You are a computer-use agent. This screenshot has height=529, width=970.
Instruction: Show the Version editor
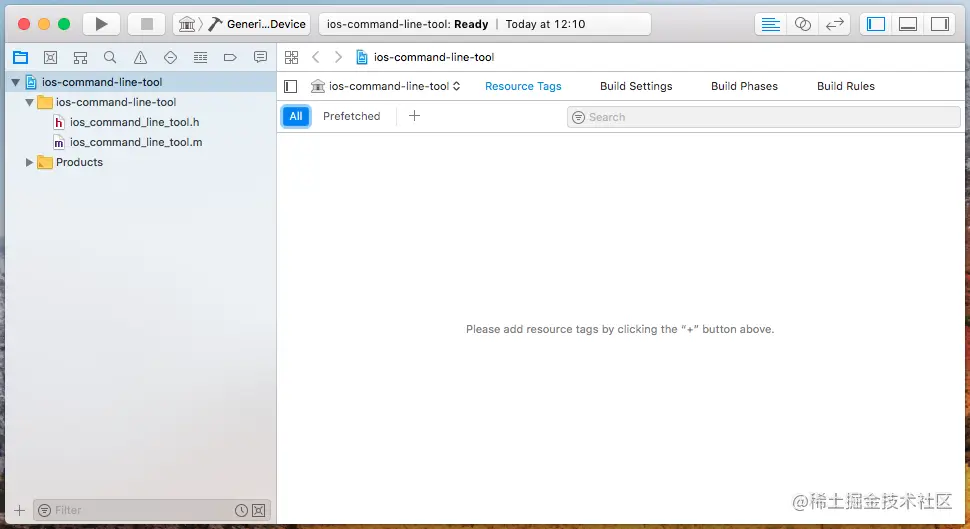click(x=835, y=24)
